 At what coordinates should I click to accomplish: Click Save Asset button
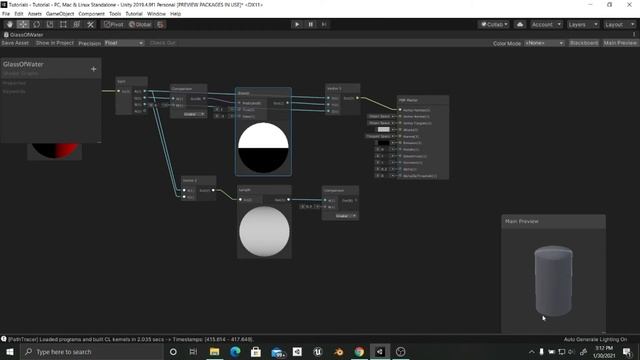point(15,43)
